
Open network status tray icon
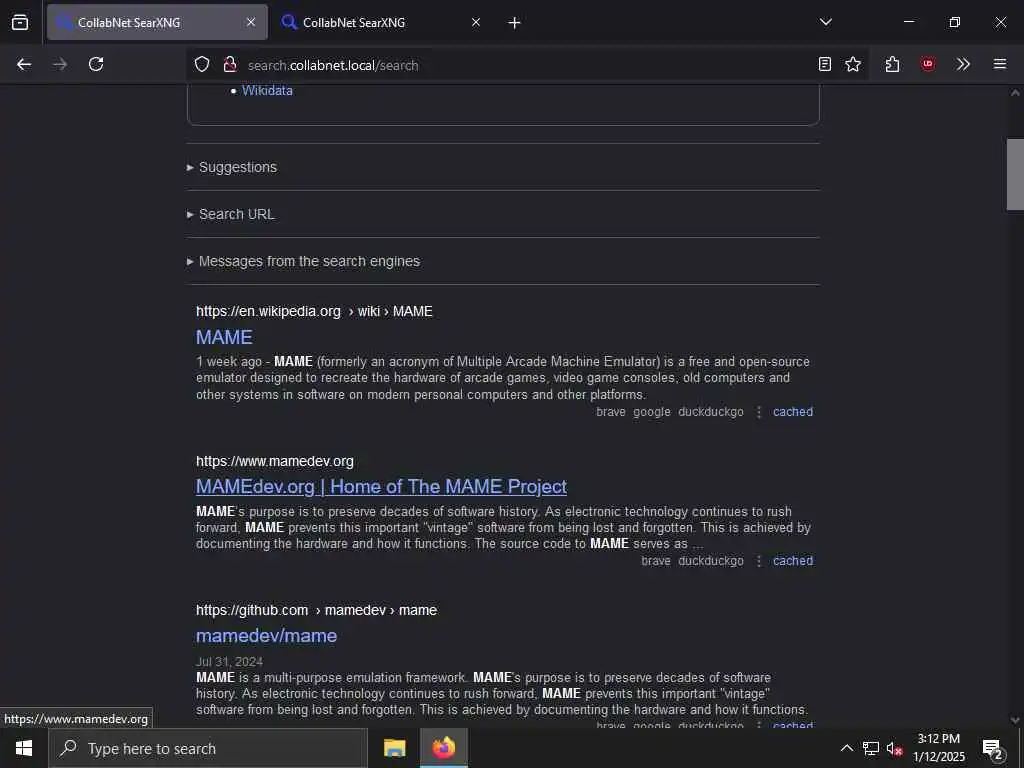point(871,748)
